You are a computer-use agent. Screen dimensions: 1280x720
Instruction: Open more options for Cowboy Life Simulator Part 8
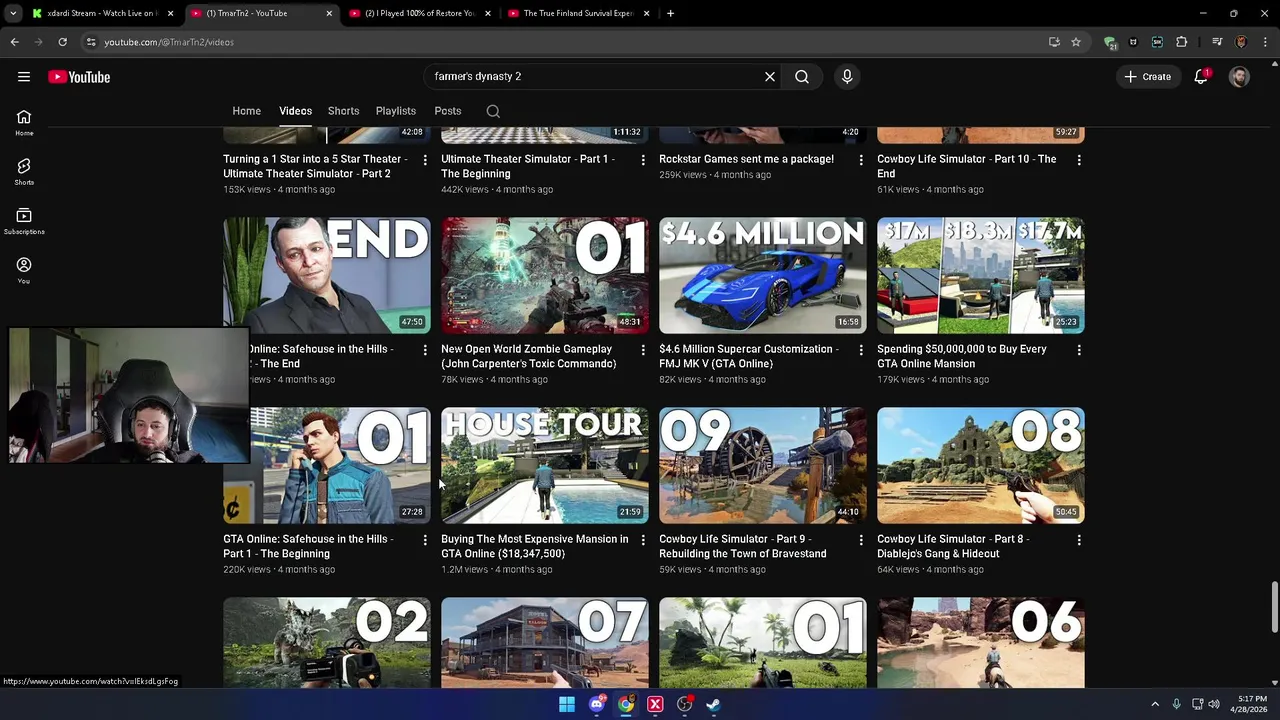1079,540
